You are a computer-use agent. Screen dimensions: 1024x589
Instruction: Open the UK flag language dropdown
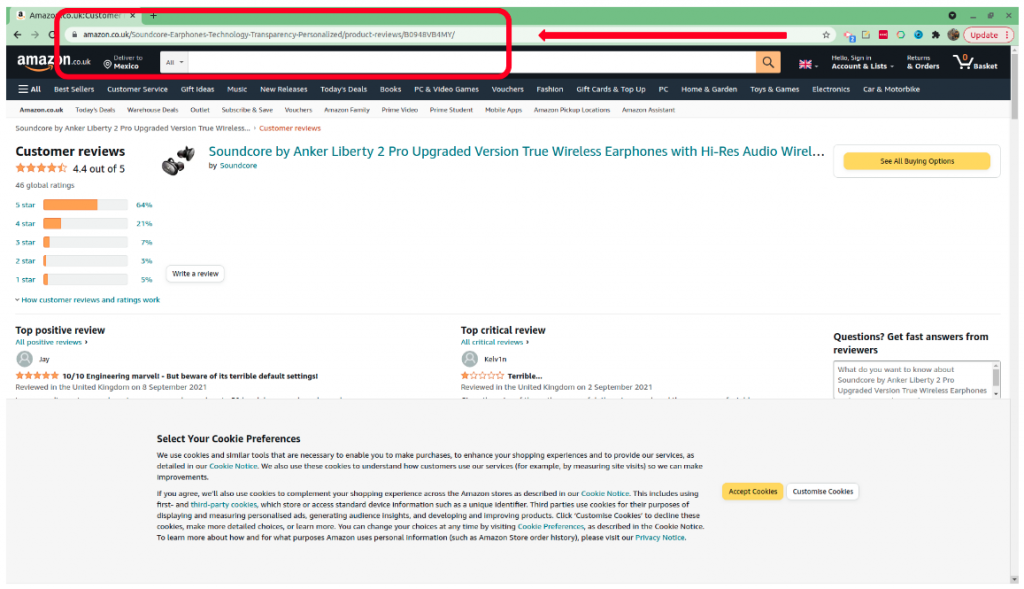(808, 65)
